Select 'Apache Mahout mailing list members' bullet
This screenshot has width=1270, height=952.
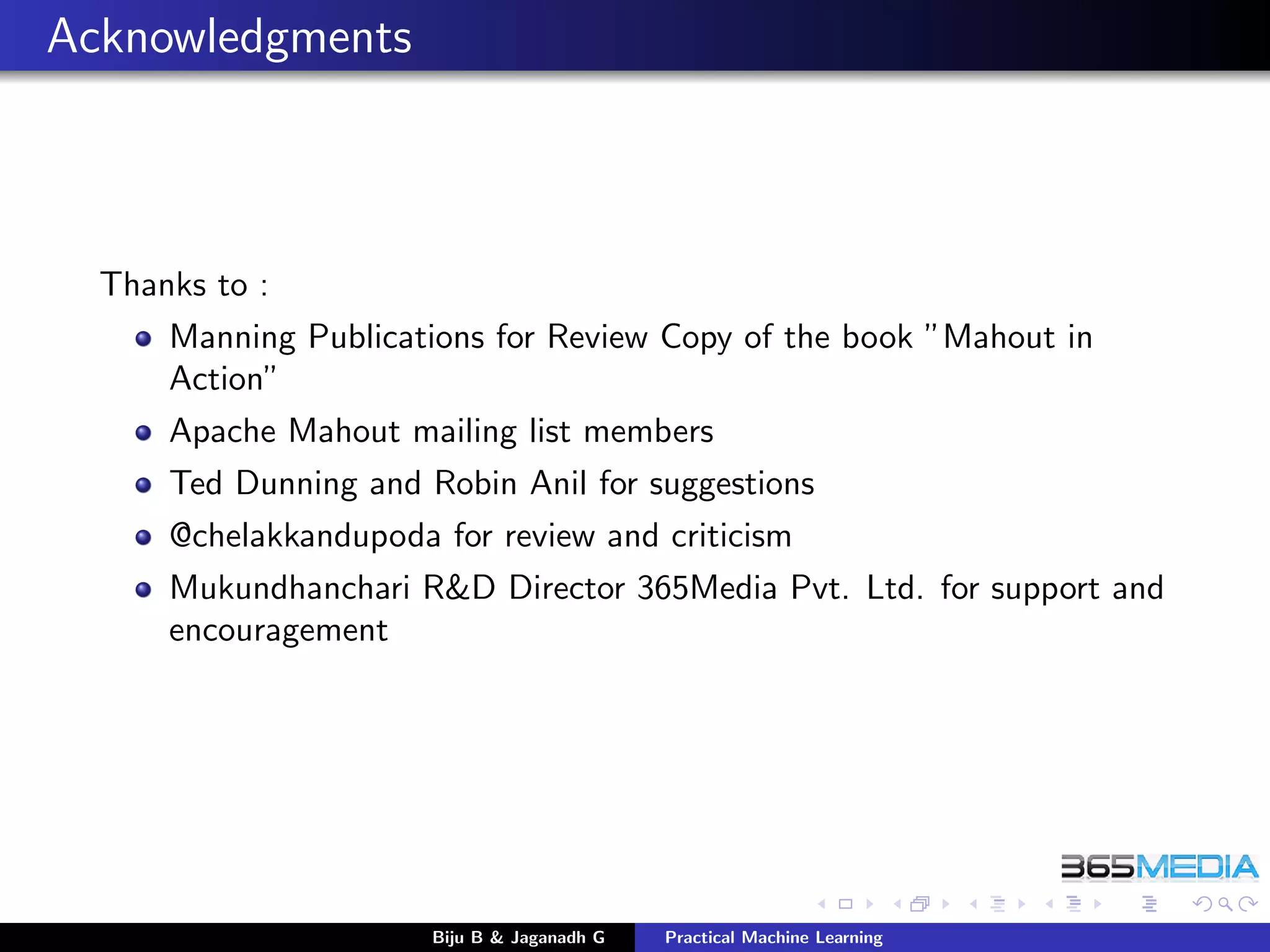442,431
